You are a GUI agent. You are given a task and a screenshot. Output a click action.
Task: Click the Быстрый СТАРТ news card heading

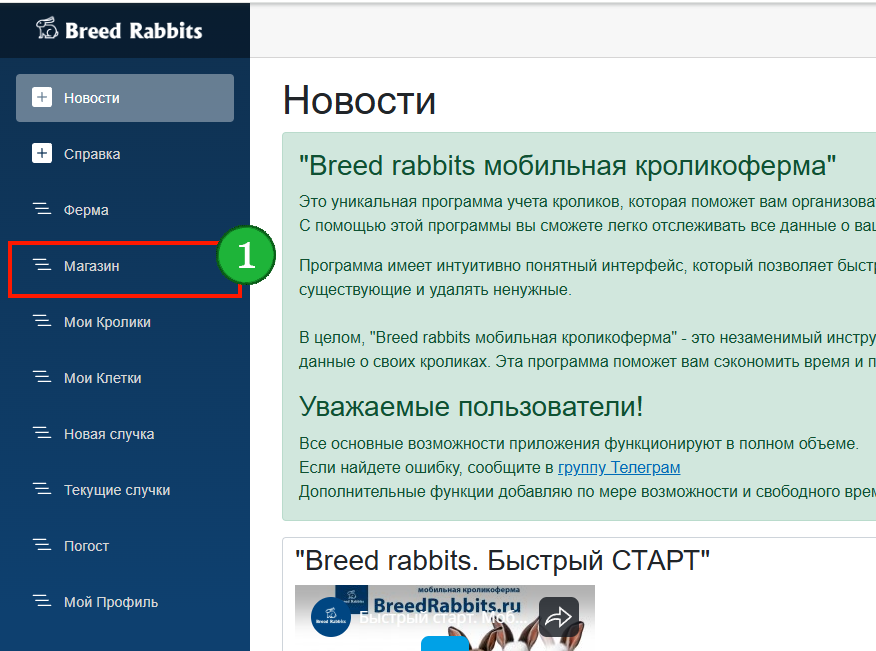click(502, 560)
